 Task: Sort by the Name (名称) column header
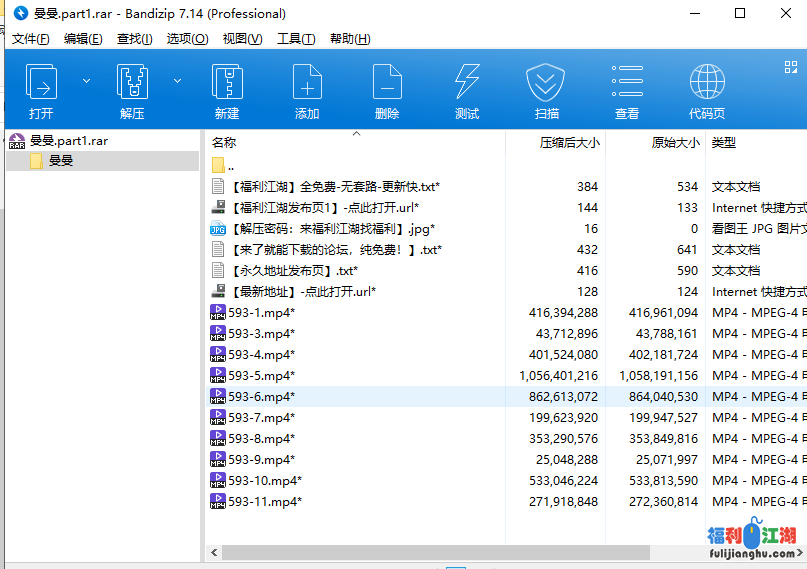pos(224,143)
